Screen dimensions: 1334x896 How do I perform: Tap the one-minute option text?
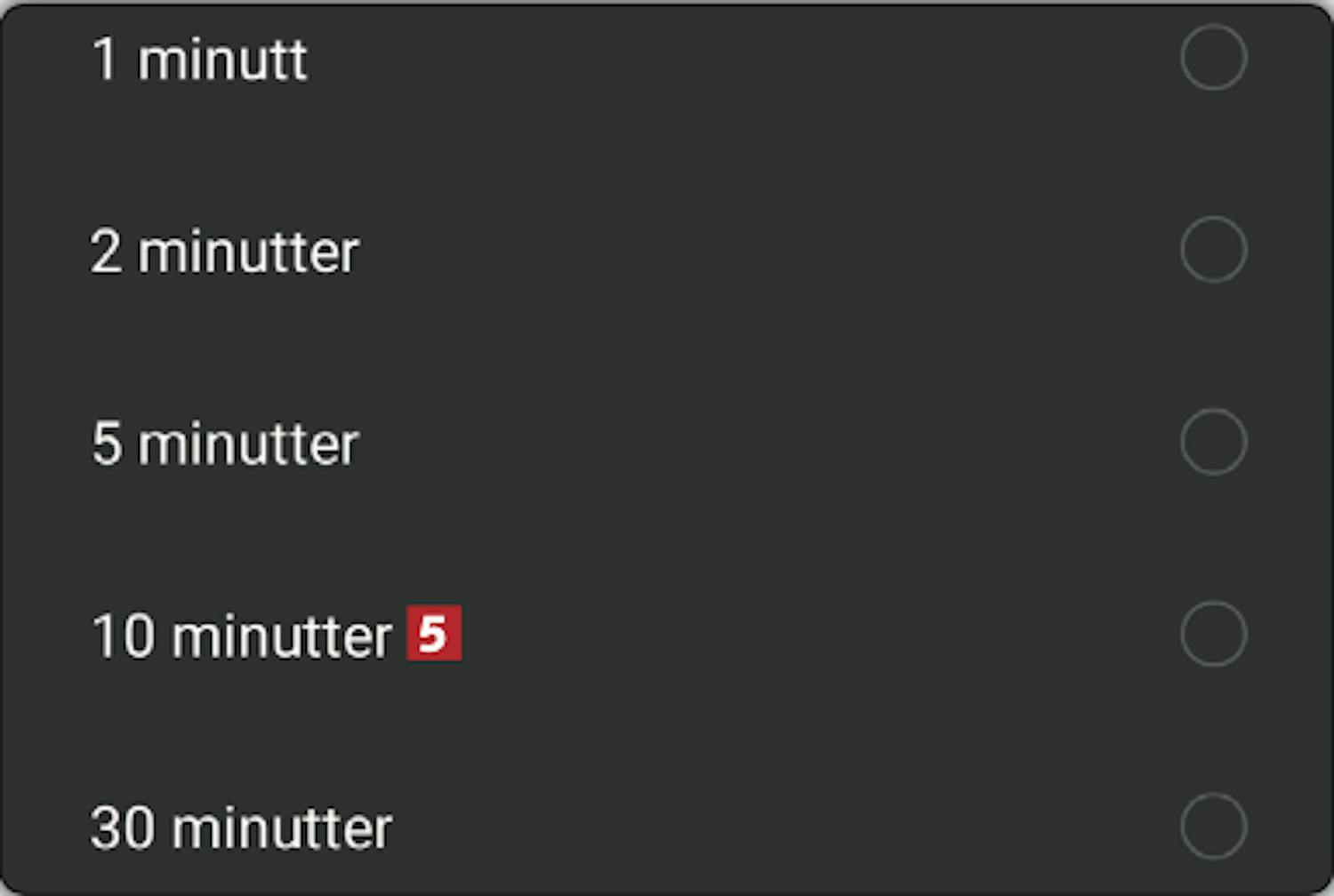tap(200, 60)
